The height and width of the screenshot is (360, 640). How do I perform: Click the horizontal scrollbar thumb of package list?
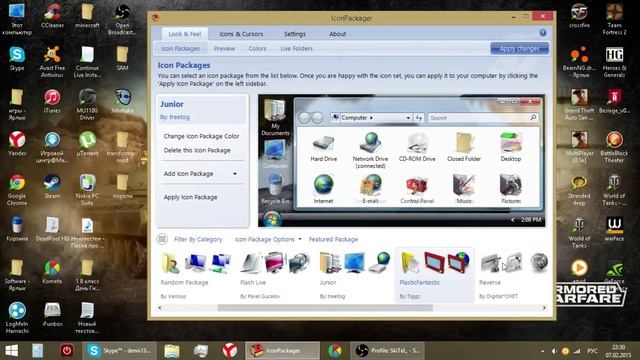[325, 308]
